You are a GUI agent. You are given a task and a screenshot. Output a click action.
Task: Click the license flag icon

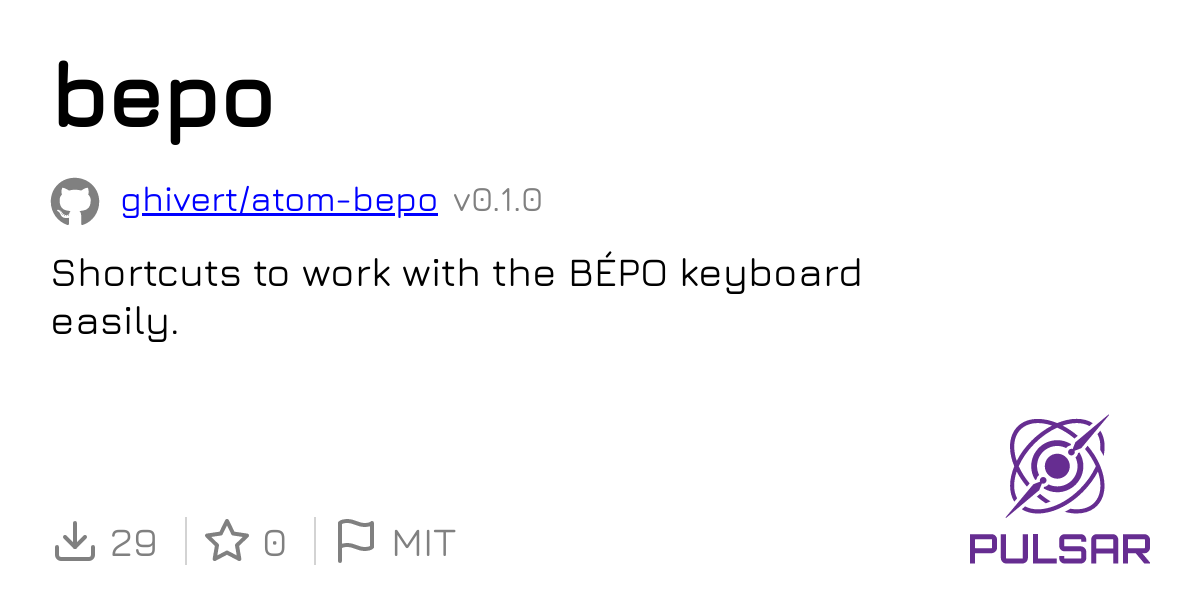click(x=355, y=541)
